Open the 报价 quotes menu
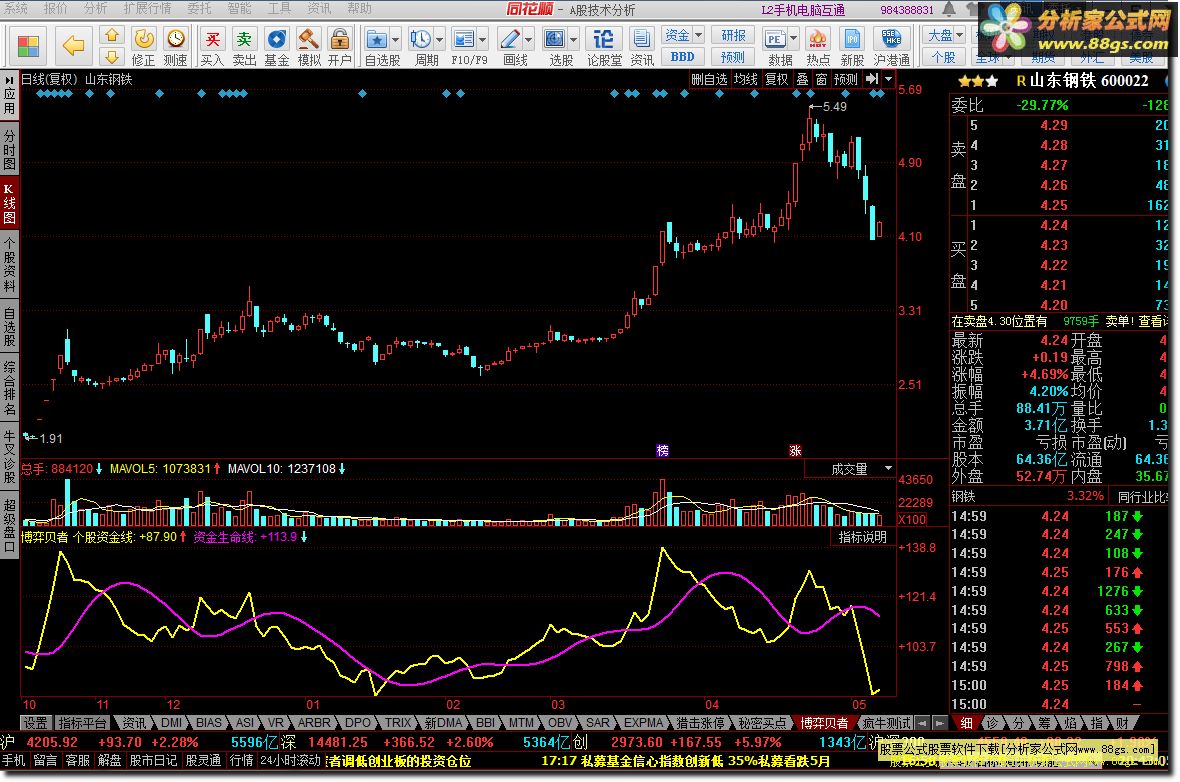This screenshot has height=782, width=1180. point(56,8)
